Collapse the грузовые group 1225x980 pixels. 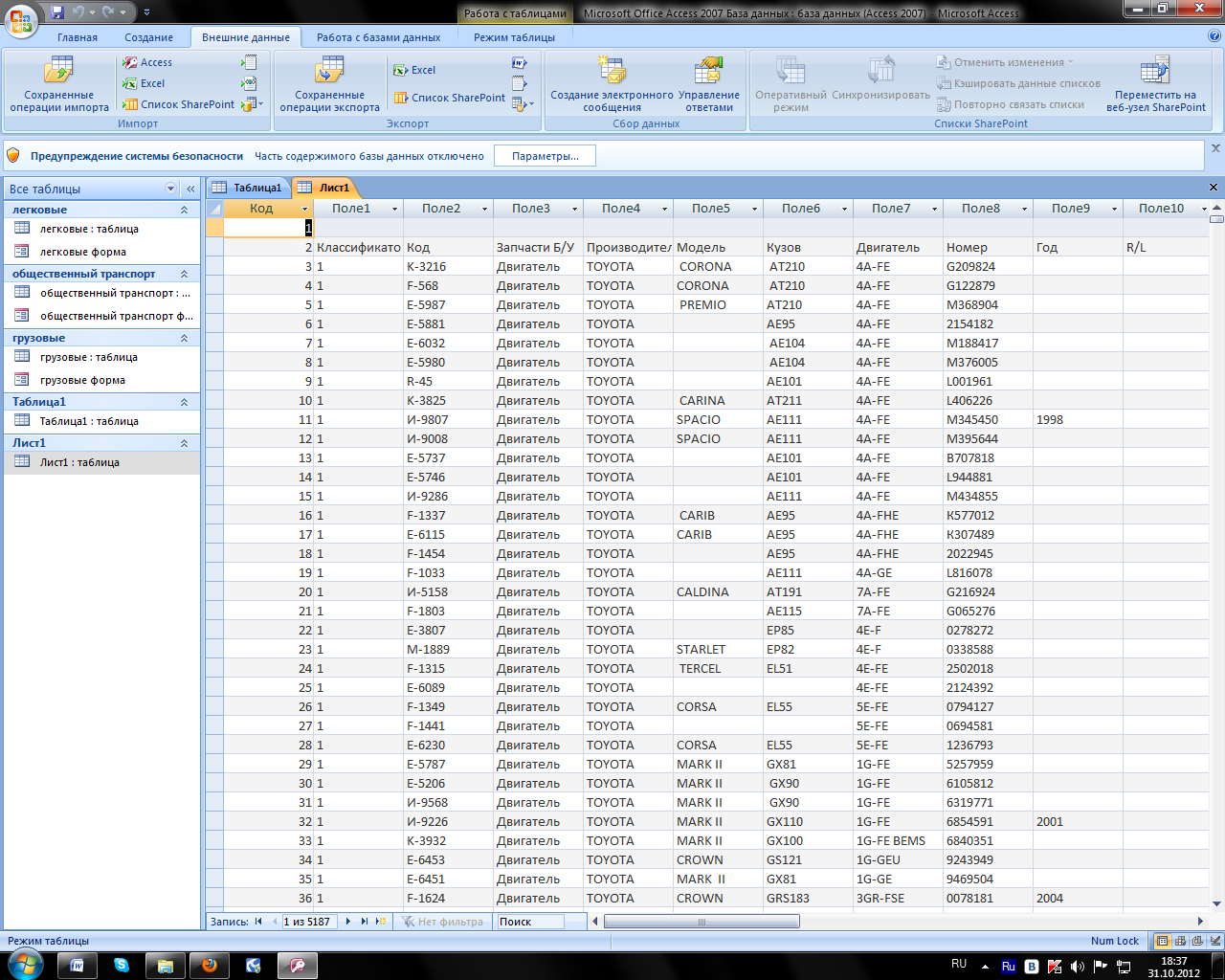pyautogui.click(x=185, y=338)
